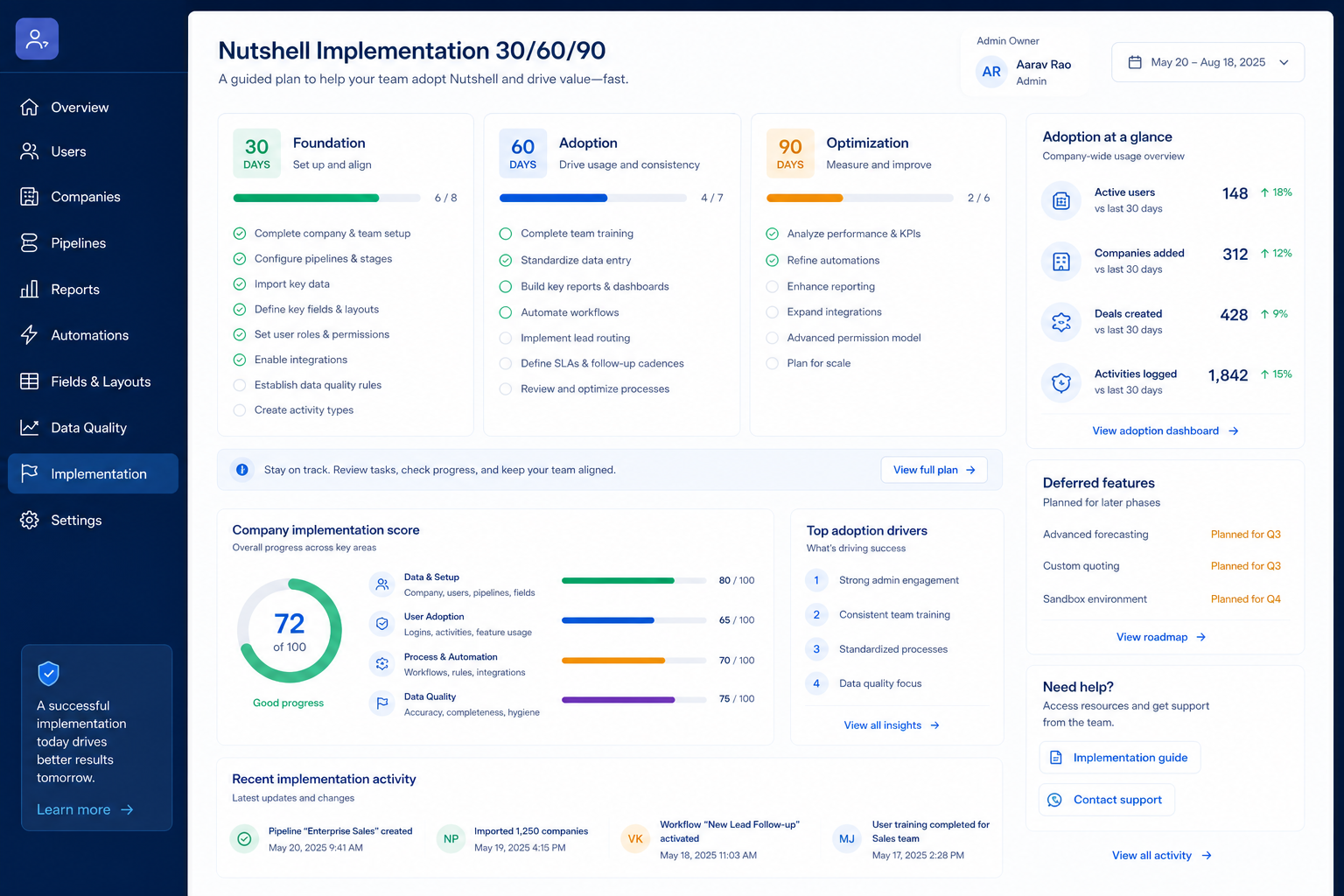Click the Activities logged icon
The height and width of the screenshot is (896, 1344).
tap(1061, 382)
